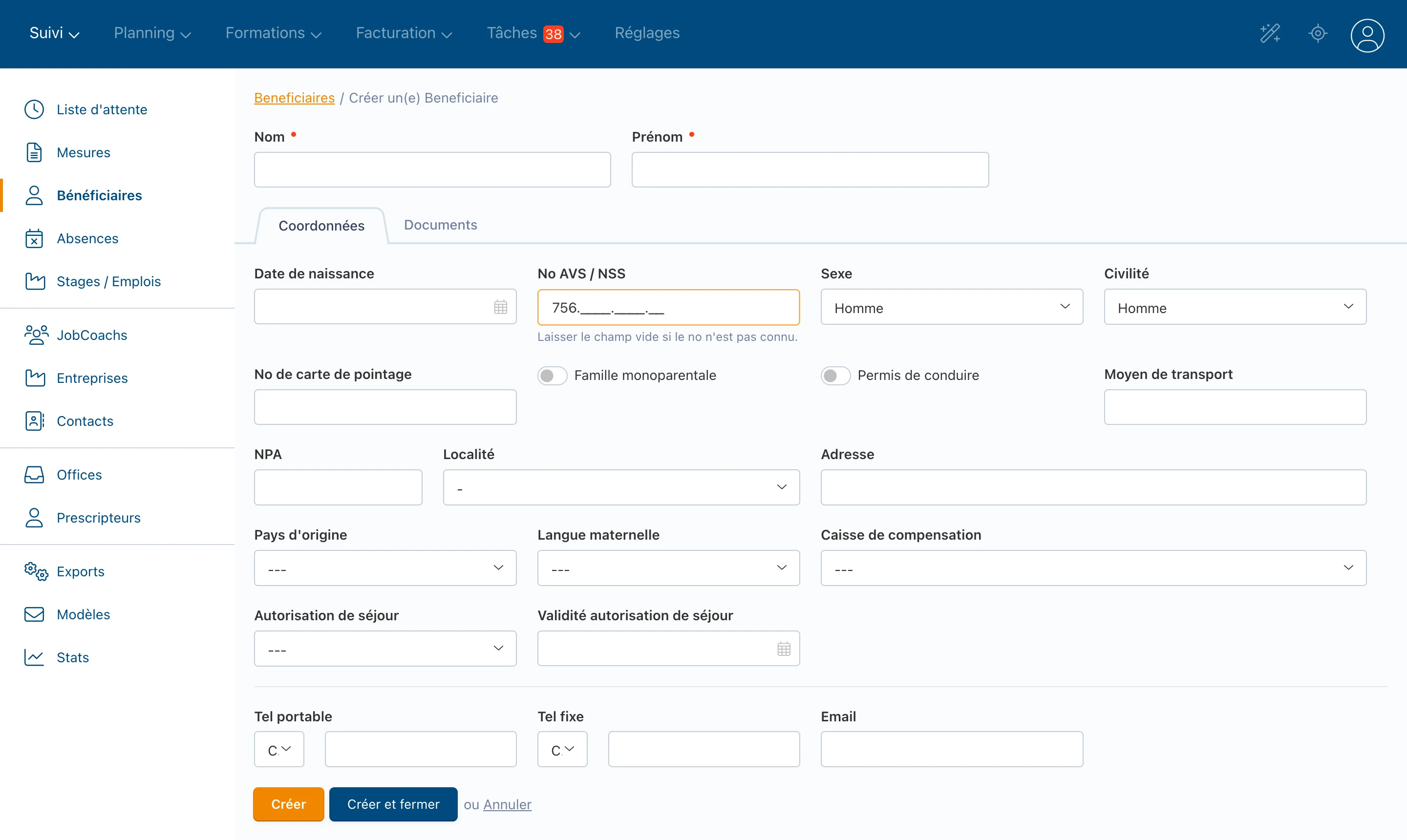The height and width of the screenshot is (840, 1407).
Task: Select the Absences calendar icon in sidebar
Action: coord(34,238)
